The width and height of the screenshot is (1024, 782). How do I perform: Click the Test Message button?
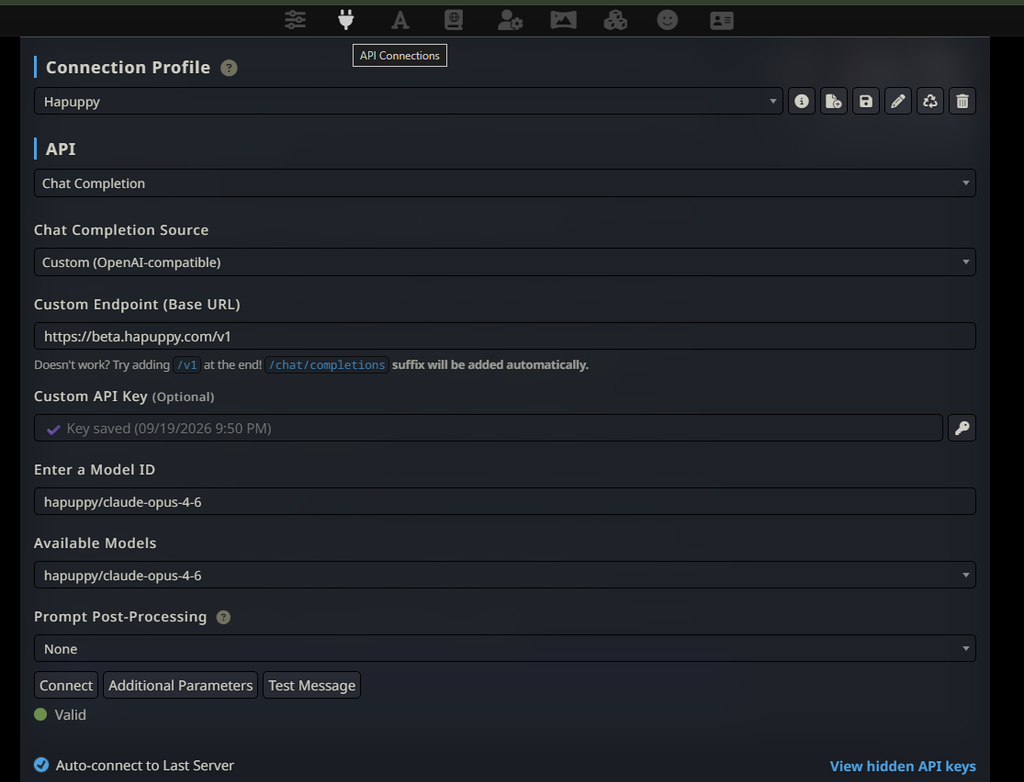coord(312,685)
